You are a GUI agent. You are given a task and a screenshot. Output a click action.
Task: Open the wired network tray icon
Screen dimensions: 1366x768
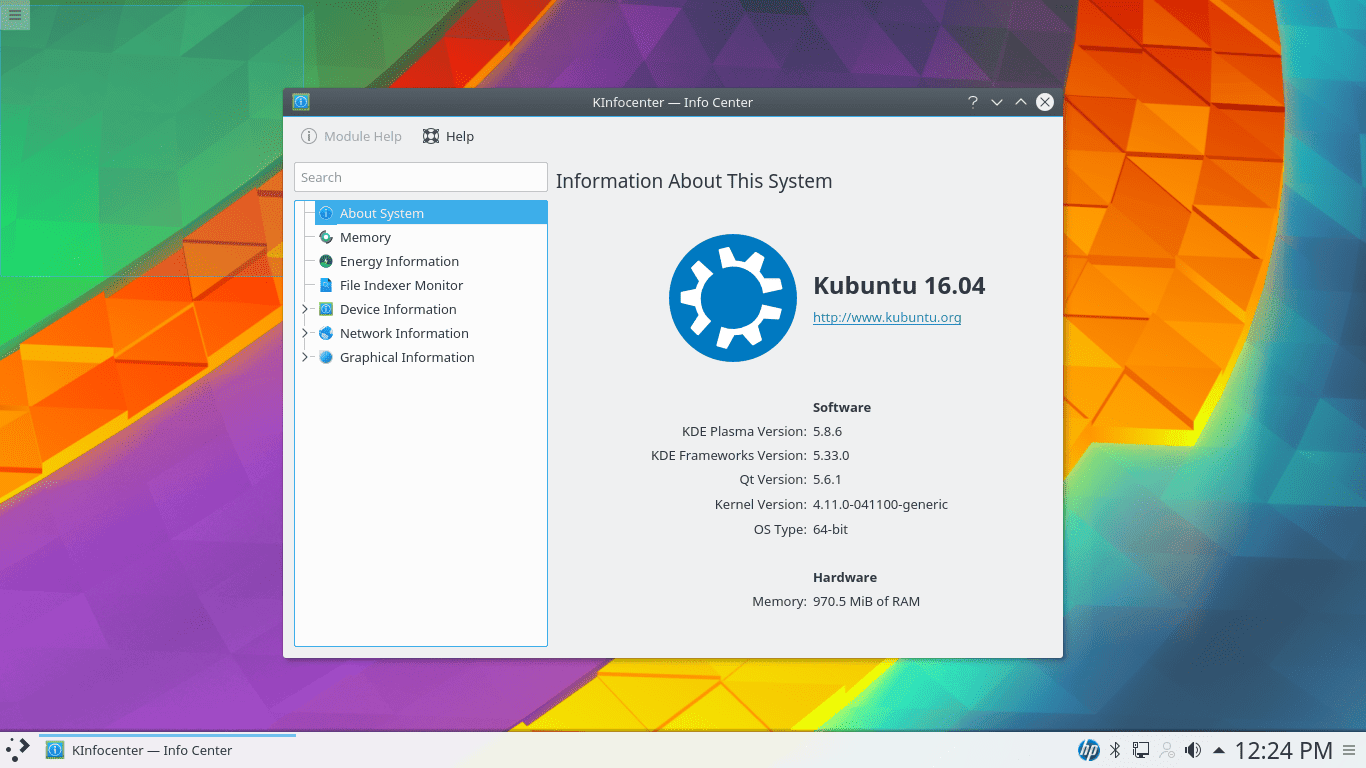(x=1140, y=750)
